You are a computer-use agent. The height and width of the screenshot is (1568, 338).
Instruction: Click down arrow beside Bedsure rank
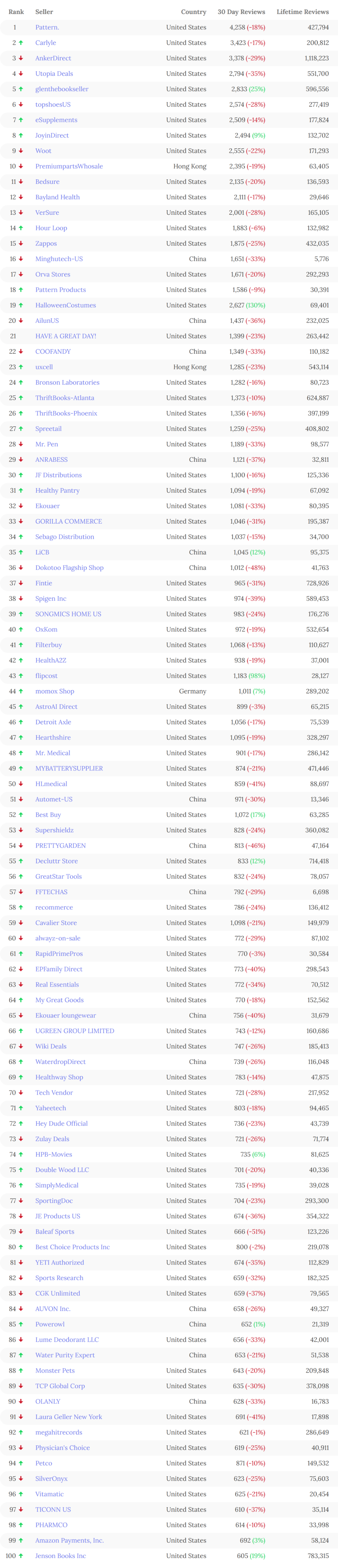coord(21,182)
